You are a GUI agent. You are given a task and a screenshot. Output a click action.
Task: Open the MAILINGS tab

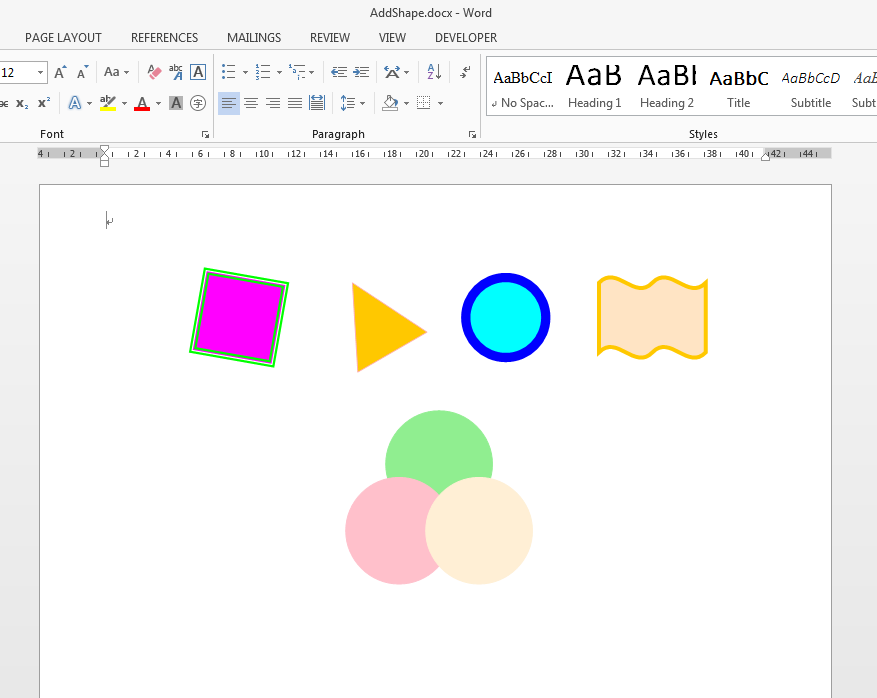[x=254, y=38]
